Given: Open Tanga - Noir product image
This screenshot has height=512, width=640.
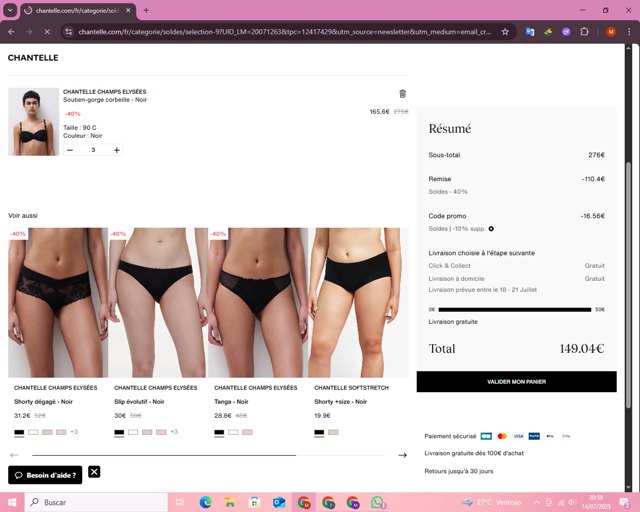Looking at the screenshot, I should pyautogui.click(x=258, y=303).
